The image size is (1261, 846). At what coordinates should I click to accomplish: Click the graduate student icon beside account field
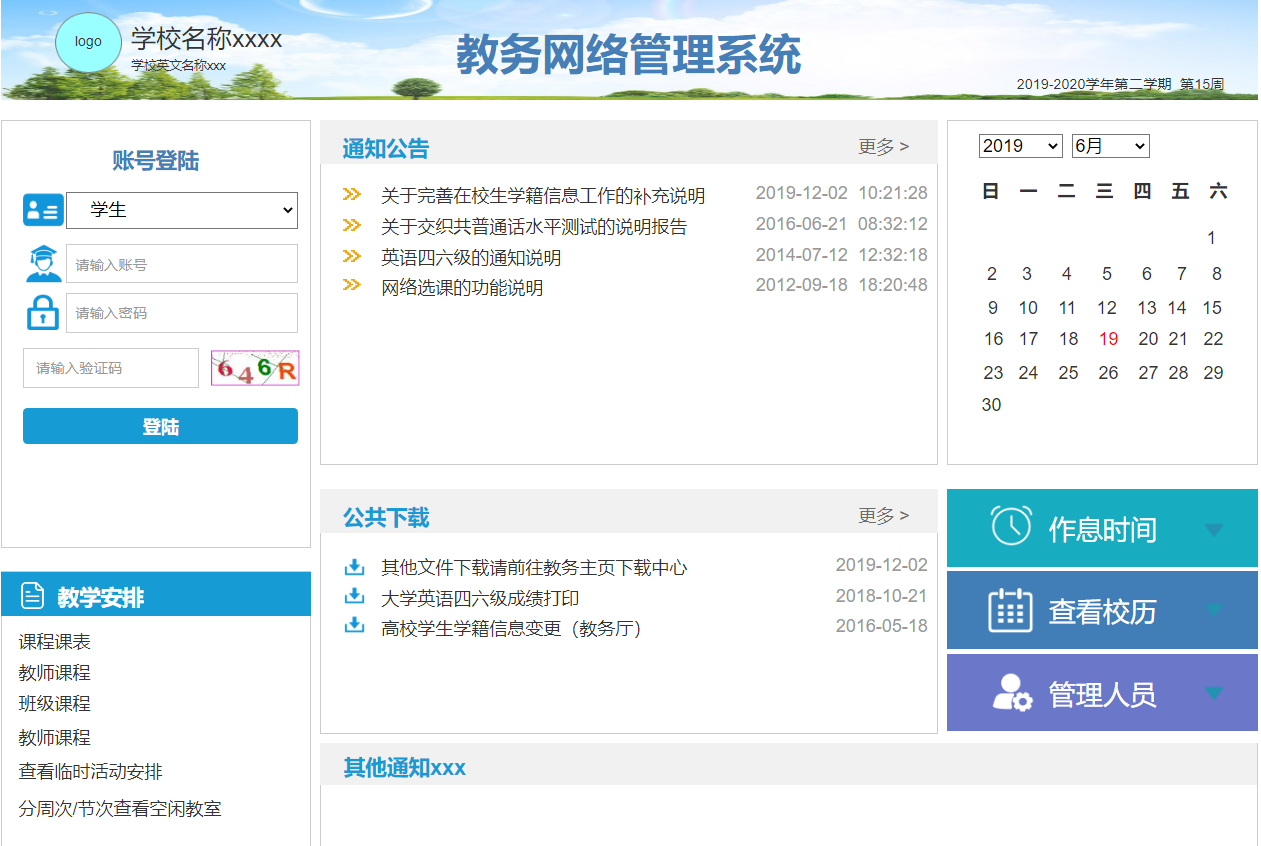[43, 264]
